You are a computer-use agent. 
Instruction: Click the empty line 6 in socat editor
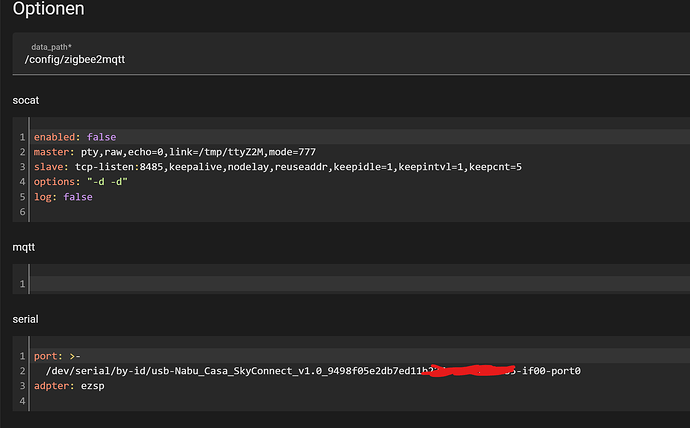click(x=361, y=212)
